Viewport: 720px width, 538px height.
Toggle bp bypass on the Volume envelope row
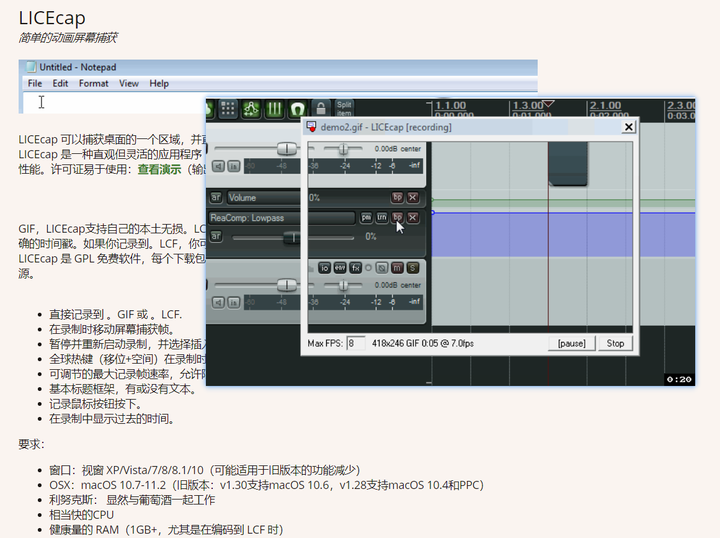coord(397,197)
